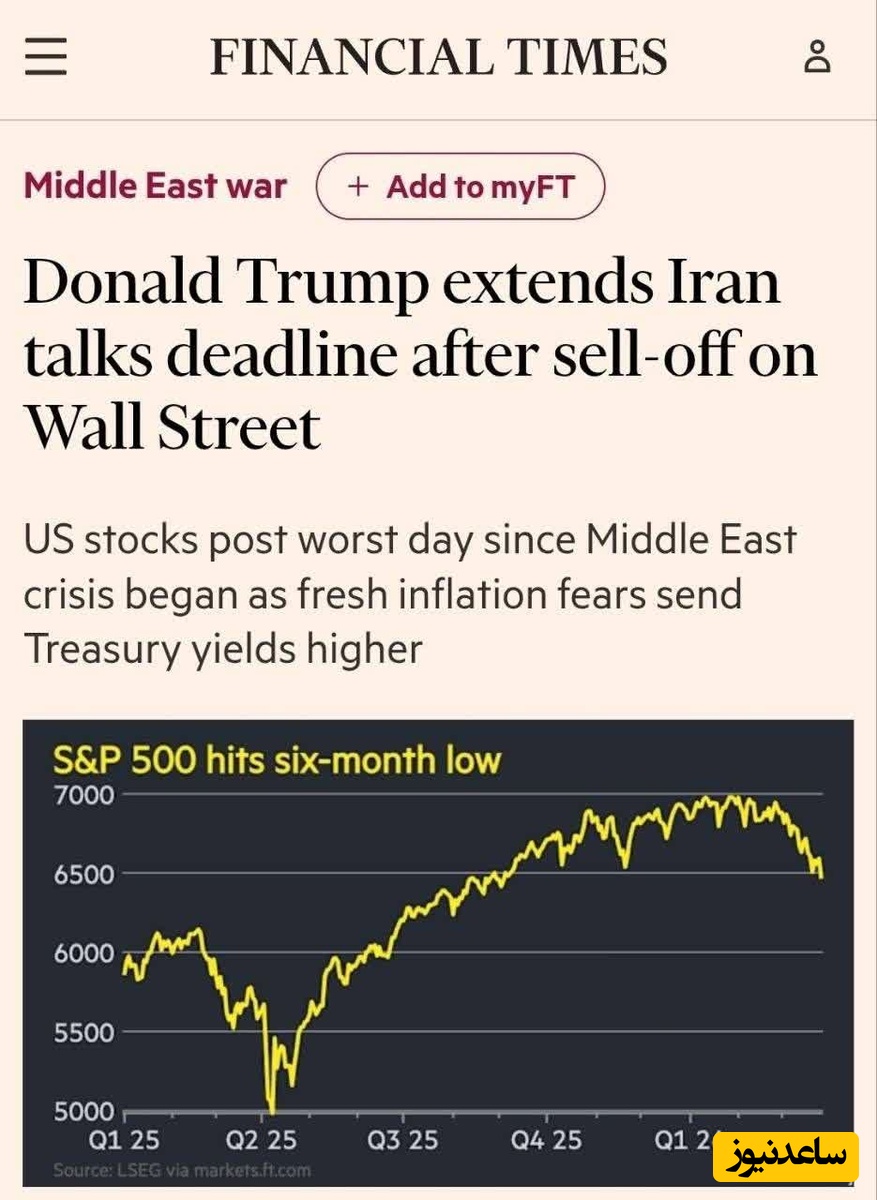Viewport: 877px width, 1200px height.
Task: Click the 5500 y-axis value
Action: tap(84, 1033)
